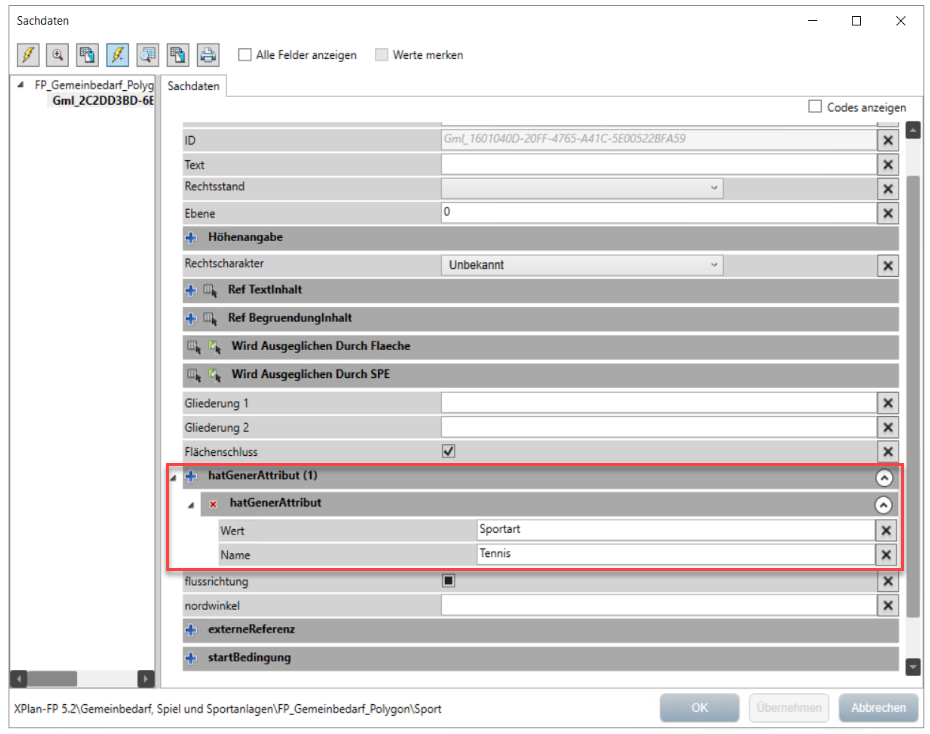Click the tree panel's left scroll arrow

19,678
